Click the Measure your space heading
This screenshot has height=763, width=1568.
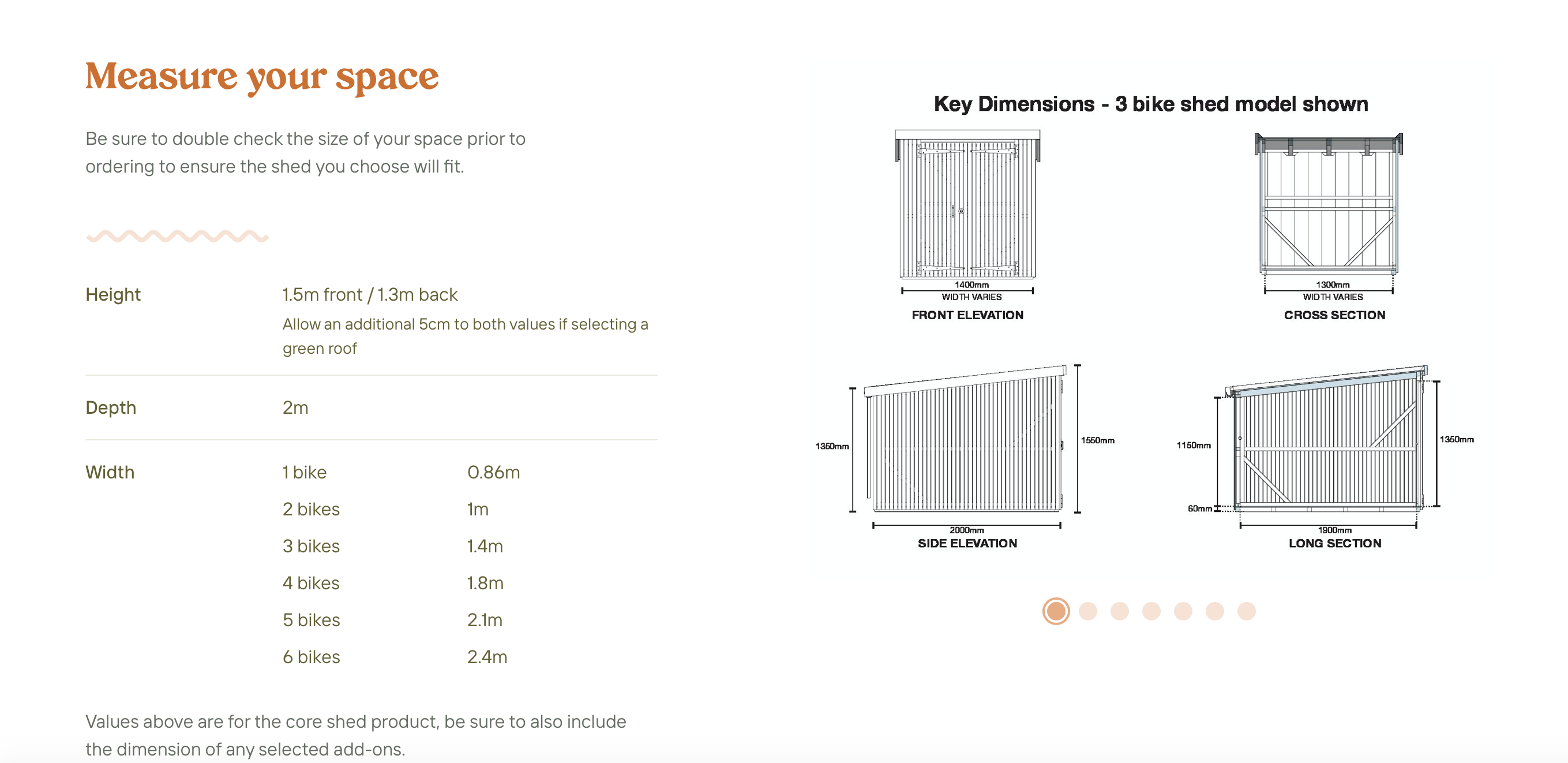pyautogui.click(x=262, y=77)
